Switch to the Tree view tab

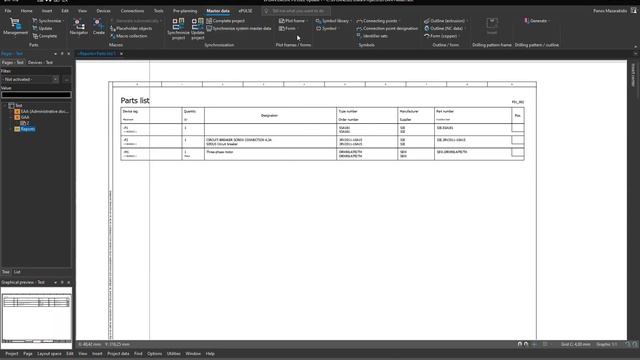pos(5,272)
